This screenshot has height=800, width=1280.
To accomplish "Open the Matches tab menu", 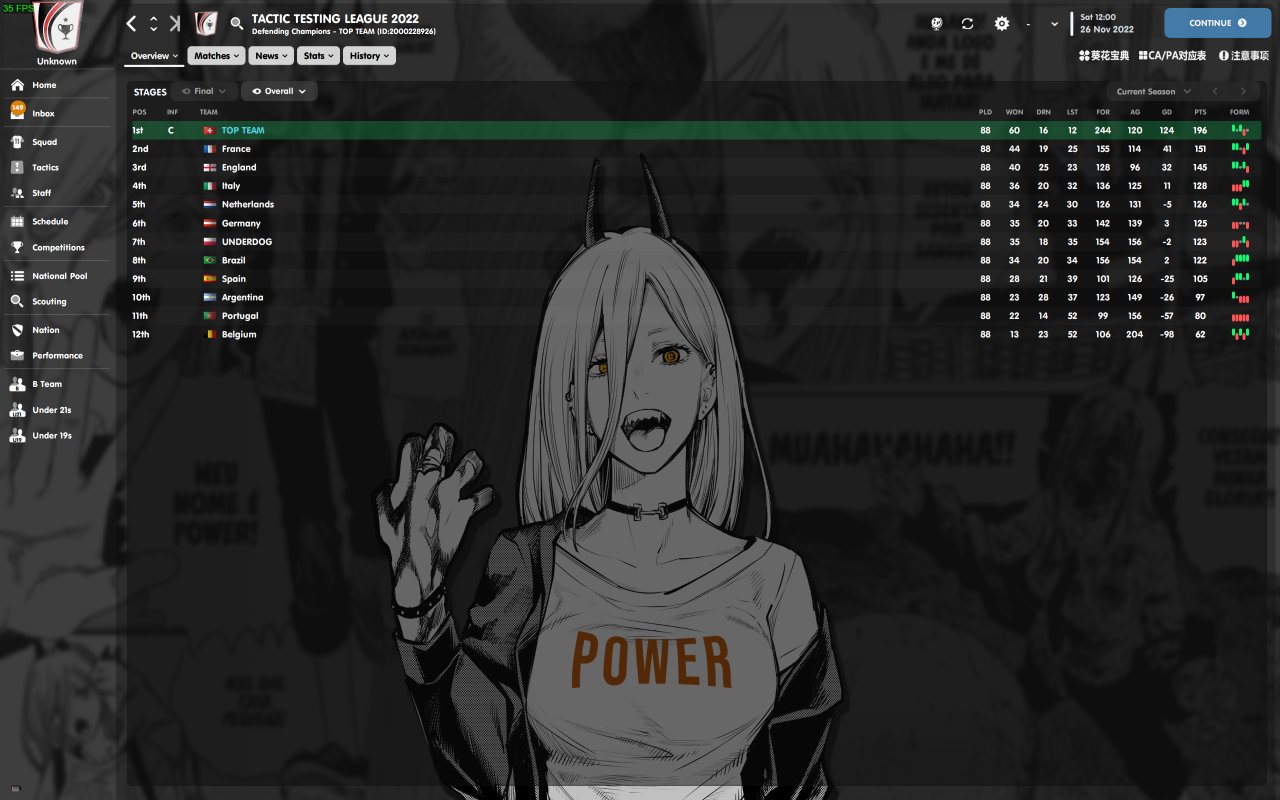I will 216,56.
